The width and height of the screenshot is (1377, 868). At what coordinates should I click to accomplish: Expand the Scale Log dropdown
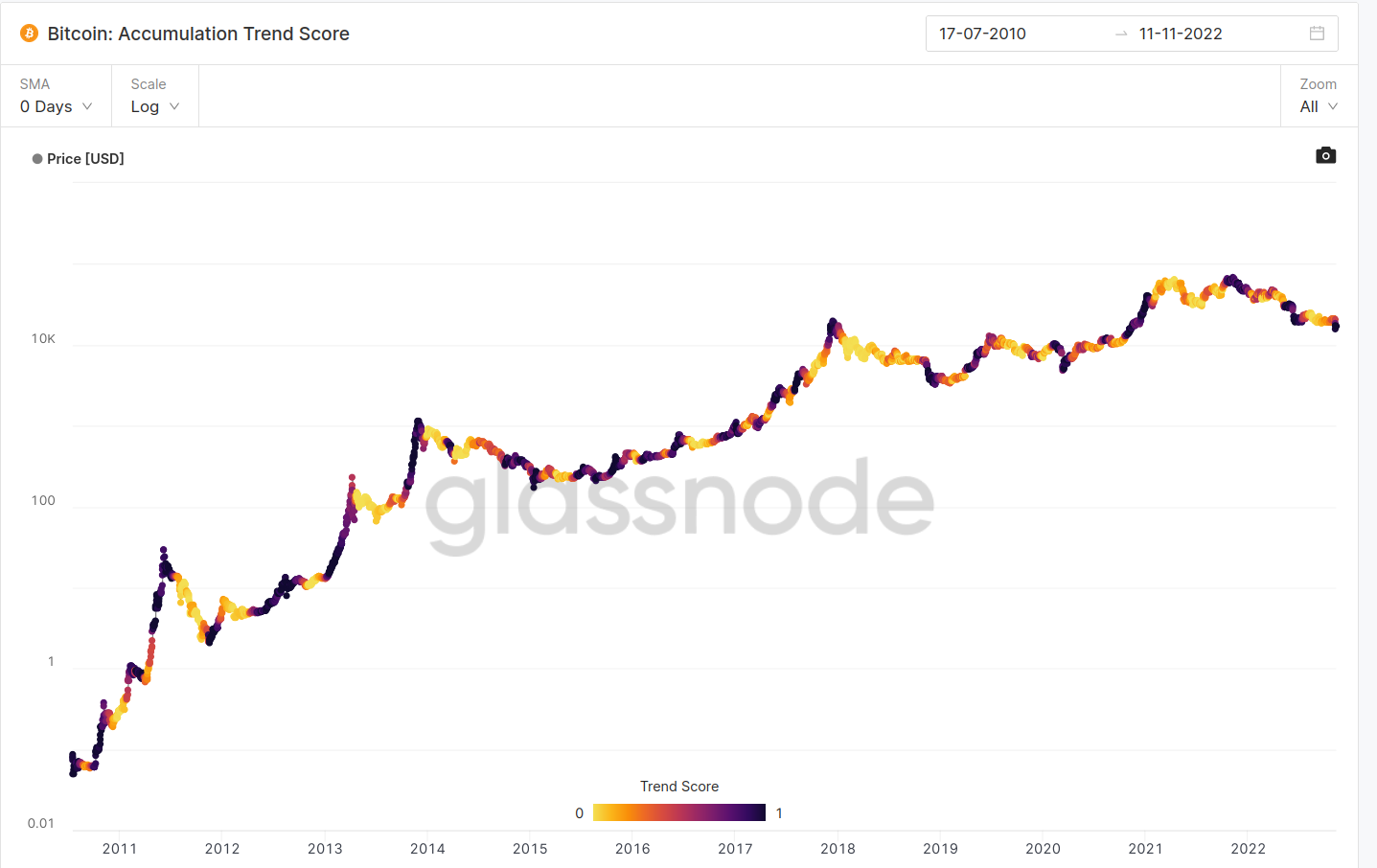click(x=154, y=106)
